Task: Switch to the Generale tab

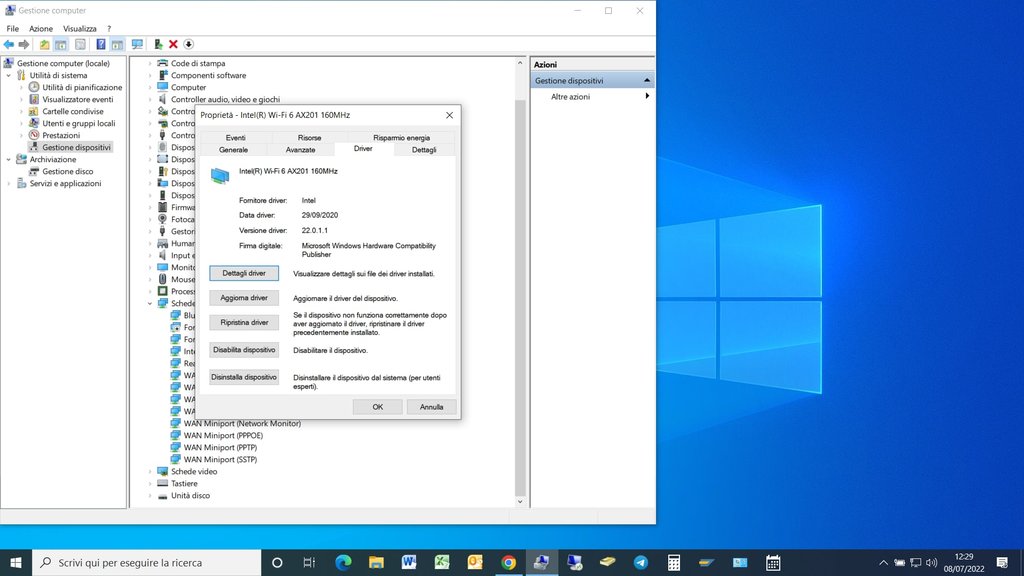Action: pos(233,150)
